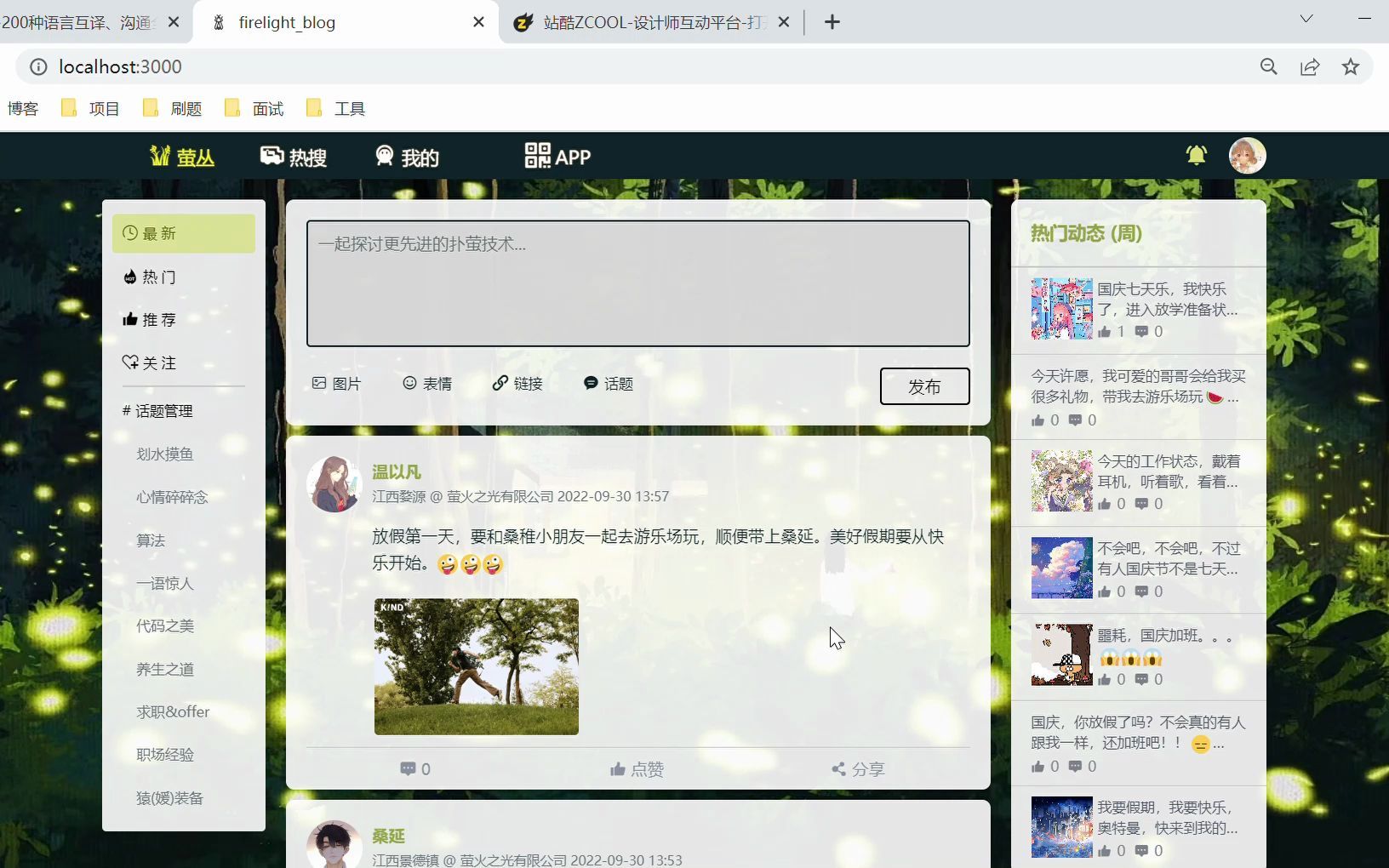
Task: Open the 项目 bookmarks folder
Action: [x=90, y=108]
